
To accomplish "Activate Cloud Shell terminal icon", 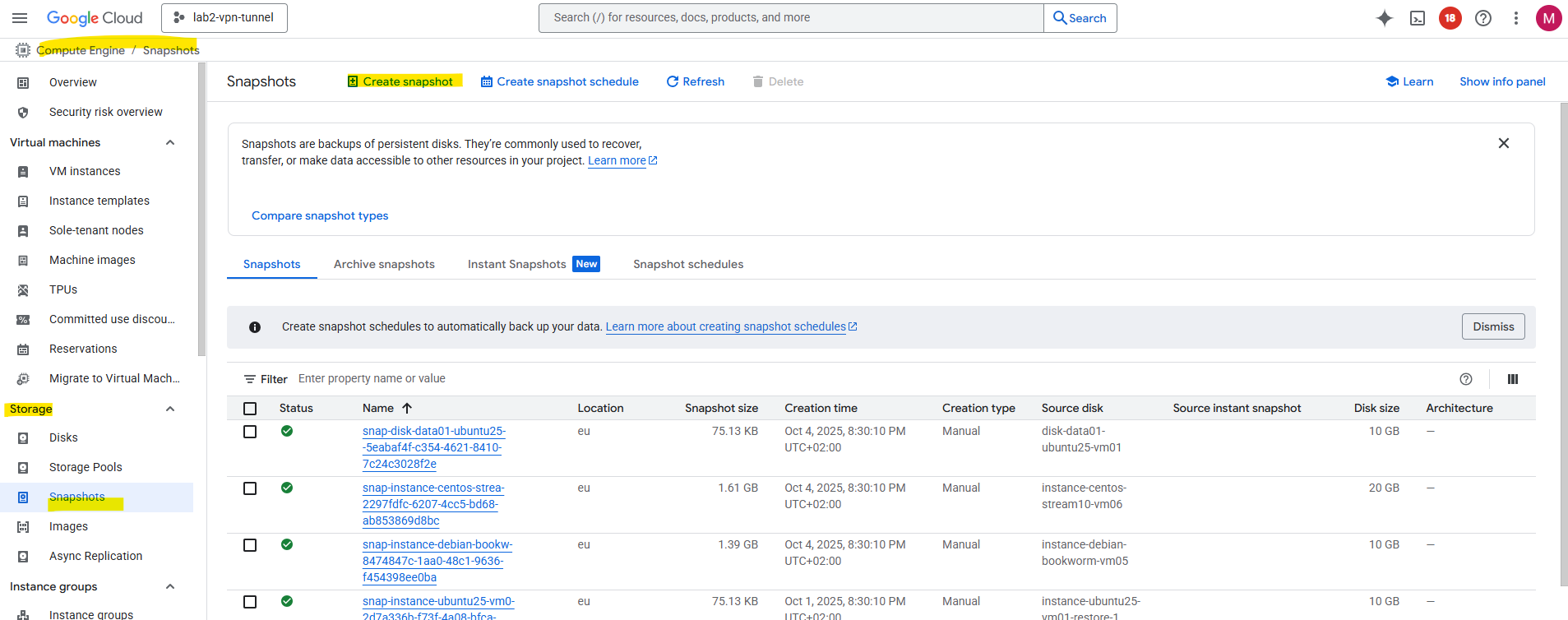I will [1418, 18].
